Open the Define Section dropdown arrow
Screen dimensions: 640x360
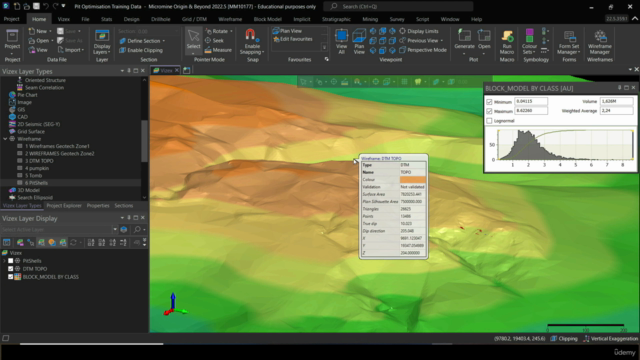pos(164,41)
